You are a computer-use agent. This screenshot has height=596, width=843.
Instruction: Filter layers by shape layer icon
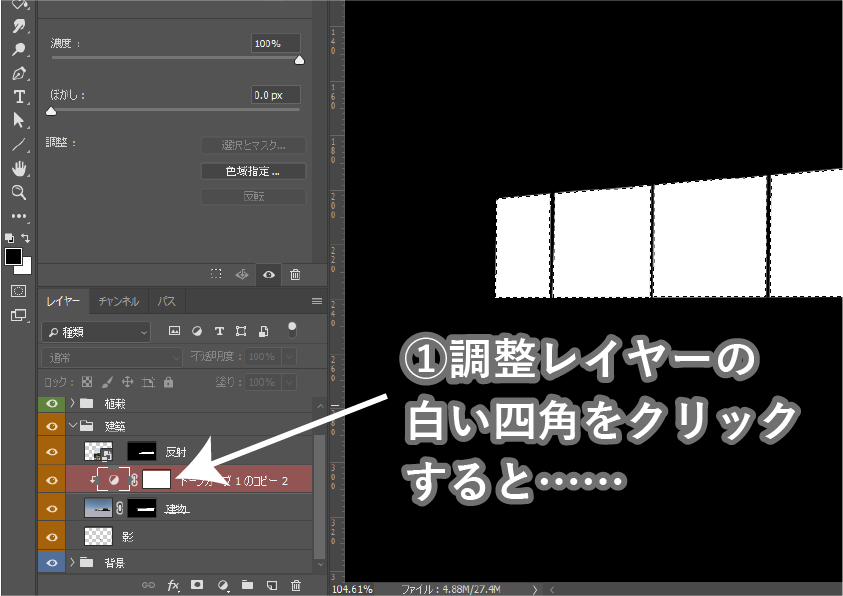(x=241, y=331)
